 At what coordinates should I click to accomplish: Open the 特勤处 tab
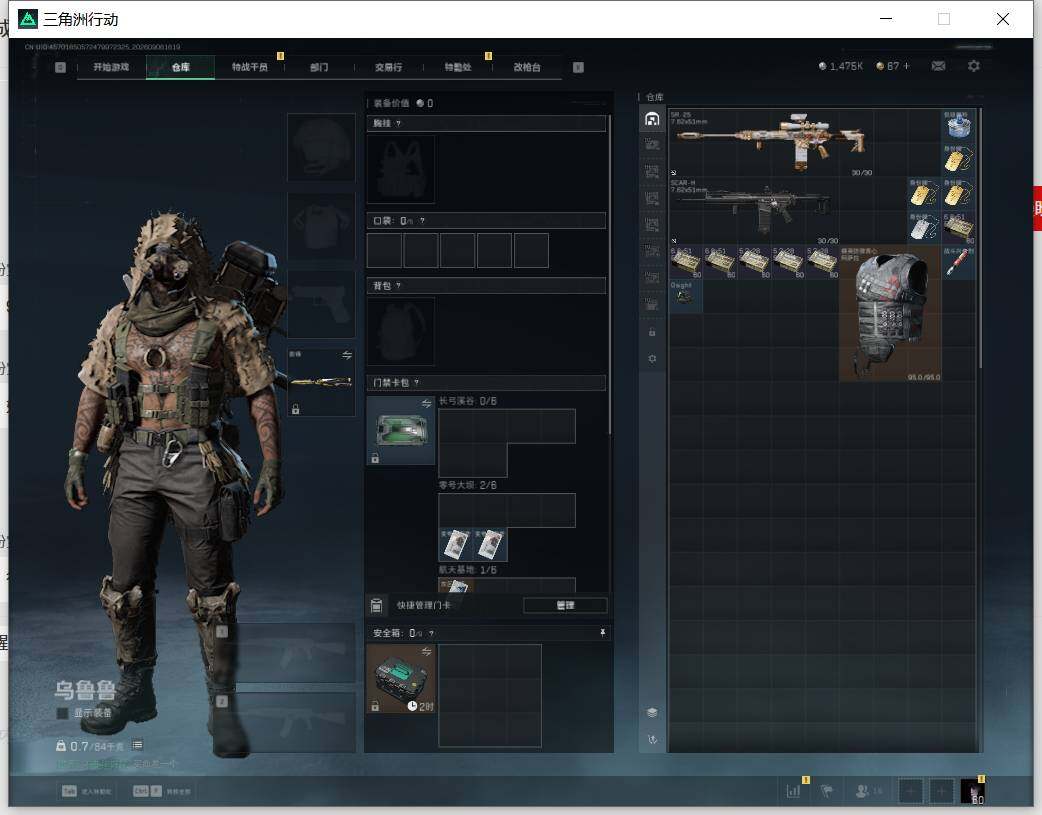458,67
